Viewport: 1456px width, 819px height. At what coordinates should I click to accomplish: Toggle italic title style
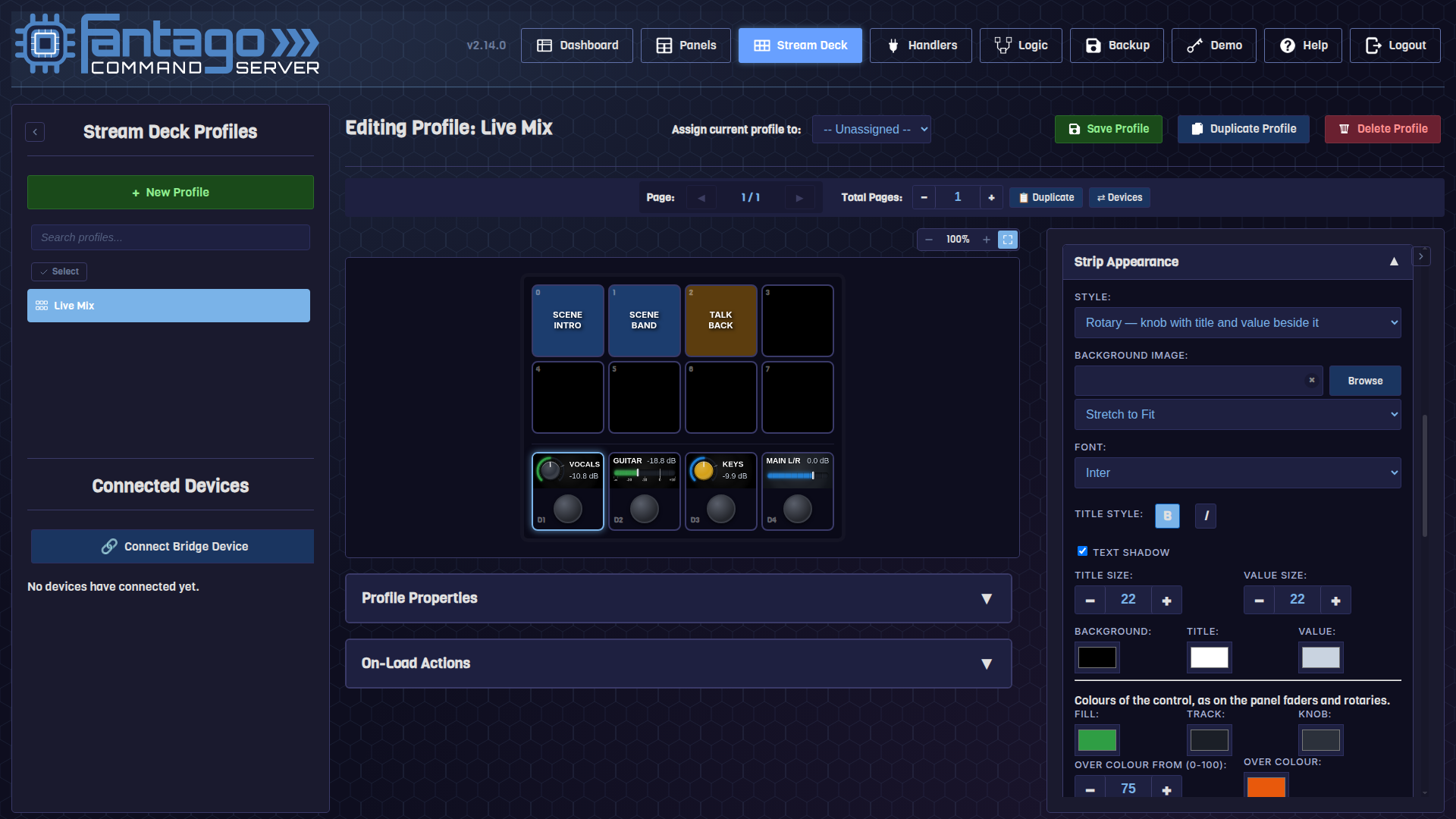coord(1206,516)
